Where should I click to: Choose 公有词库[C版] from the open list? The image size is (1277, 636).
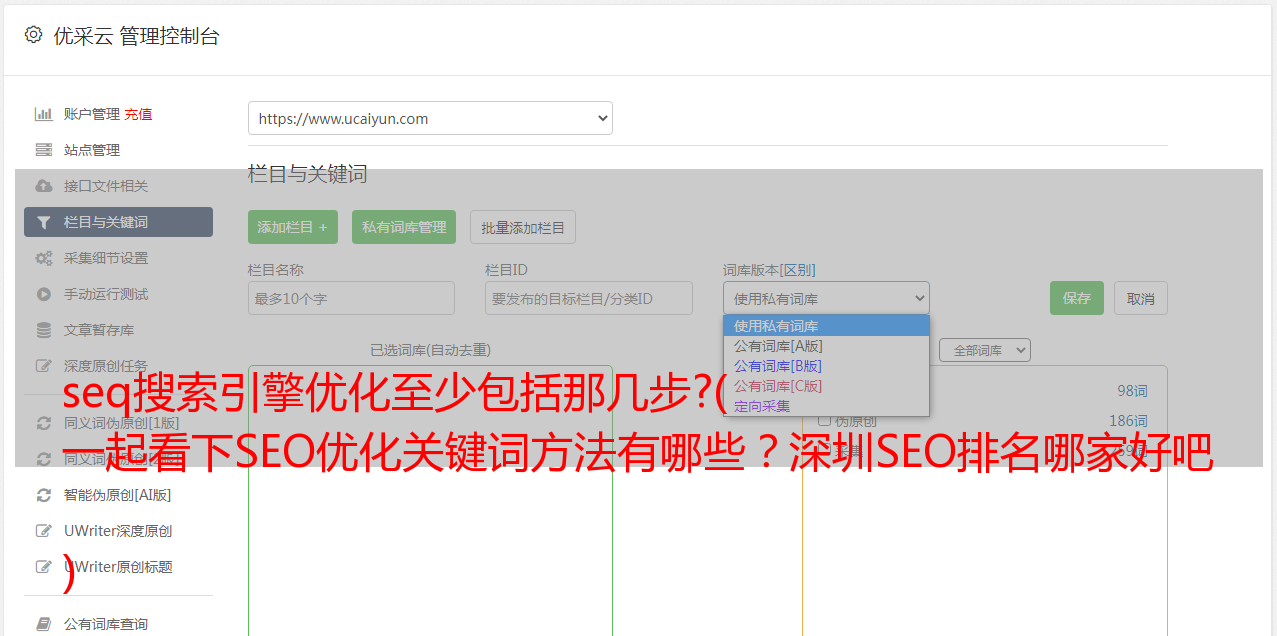(x=826, y=386)
